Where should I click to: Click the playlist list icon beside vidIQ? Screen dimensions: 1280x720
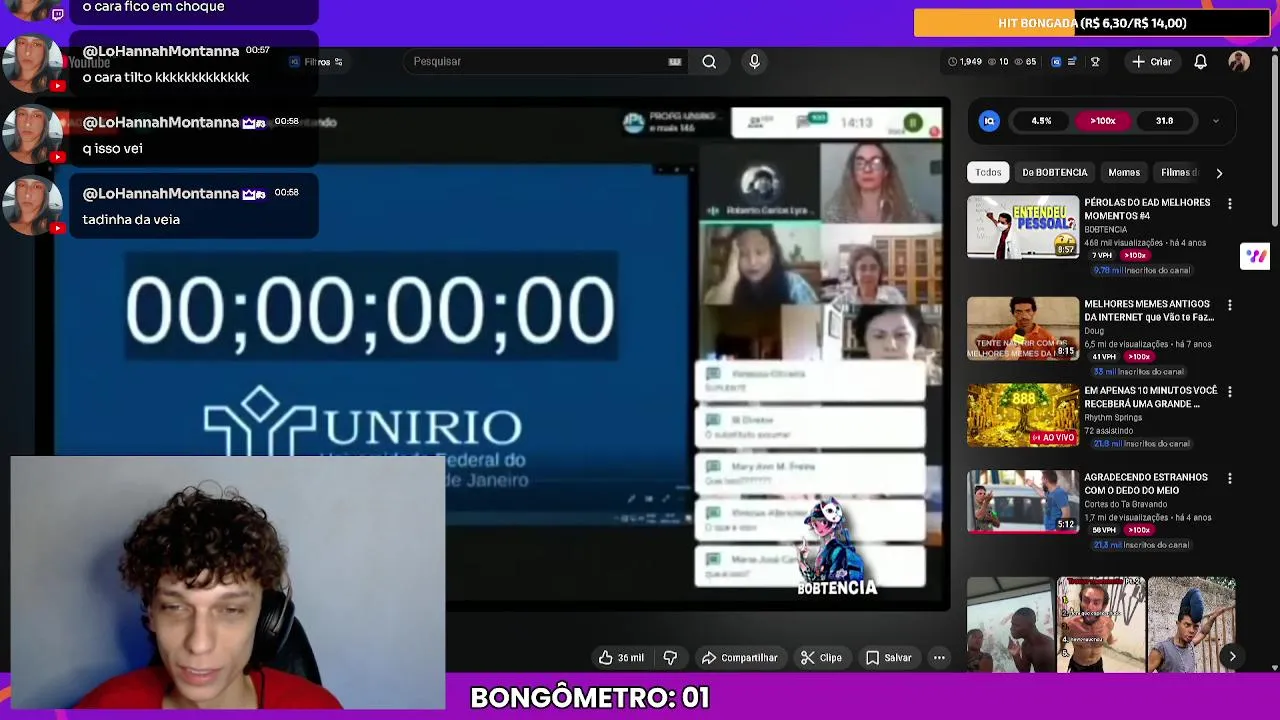[1072, 62]
